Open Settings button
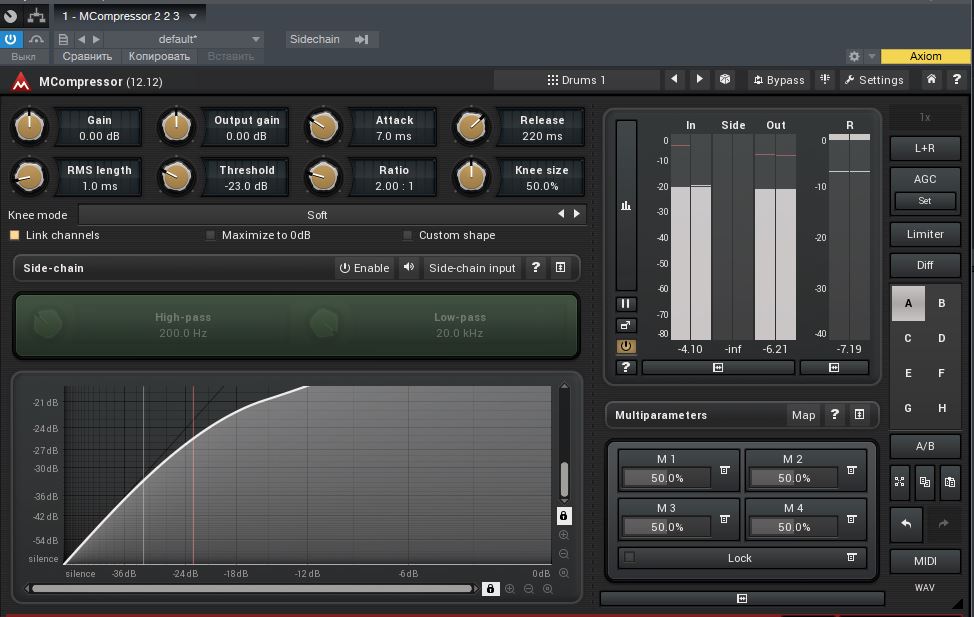 coord(874,80)
